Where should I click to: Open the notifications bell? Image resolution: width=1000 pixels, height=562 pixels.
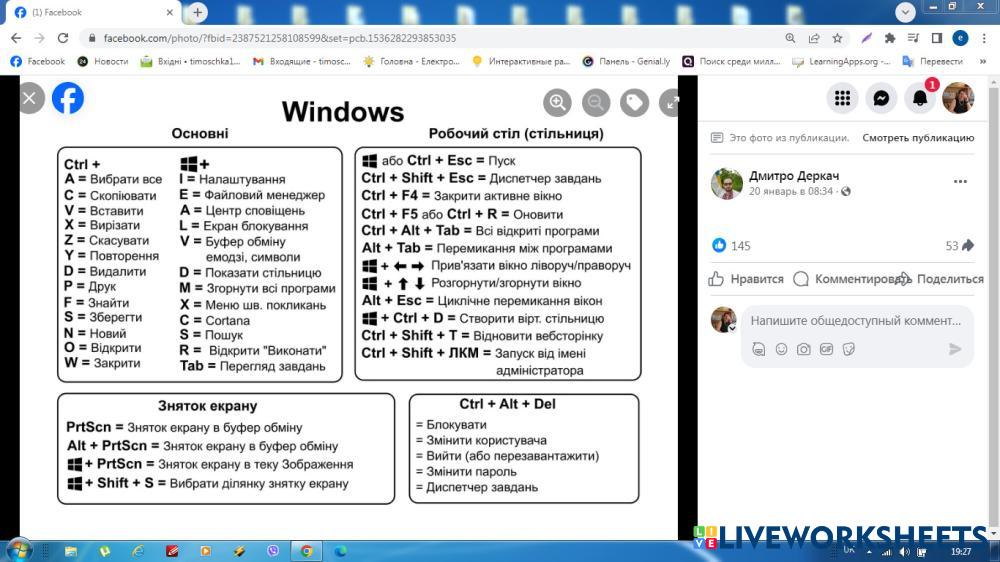click(919, 98)
